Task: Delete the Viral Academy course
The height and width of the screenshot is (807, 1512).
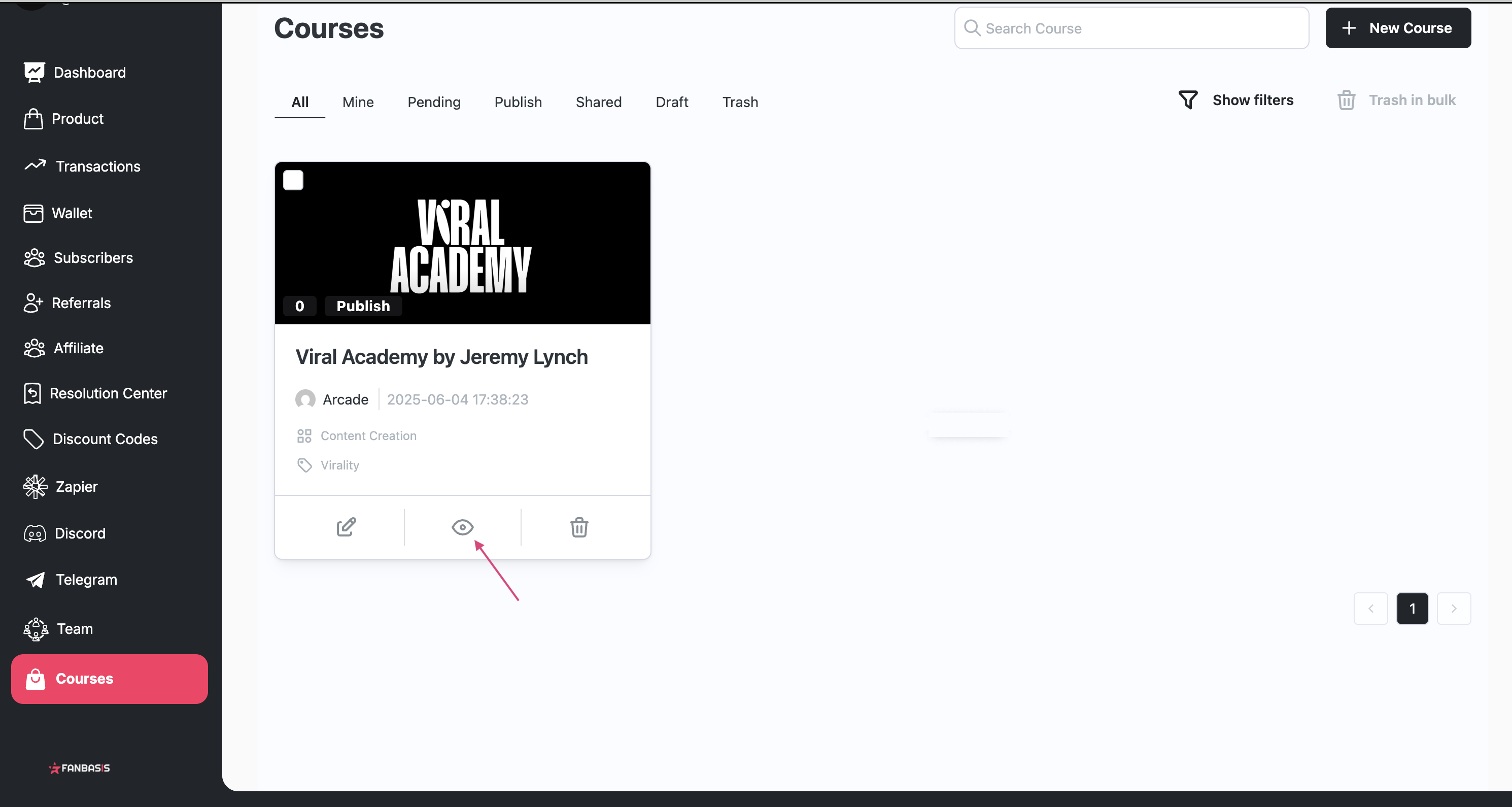Action: [579, 527]
